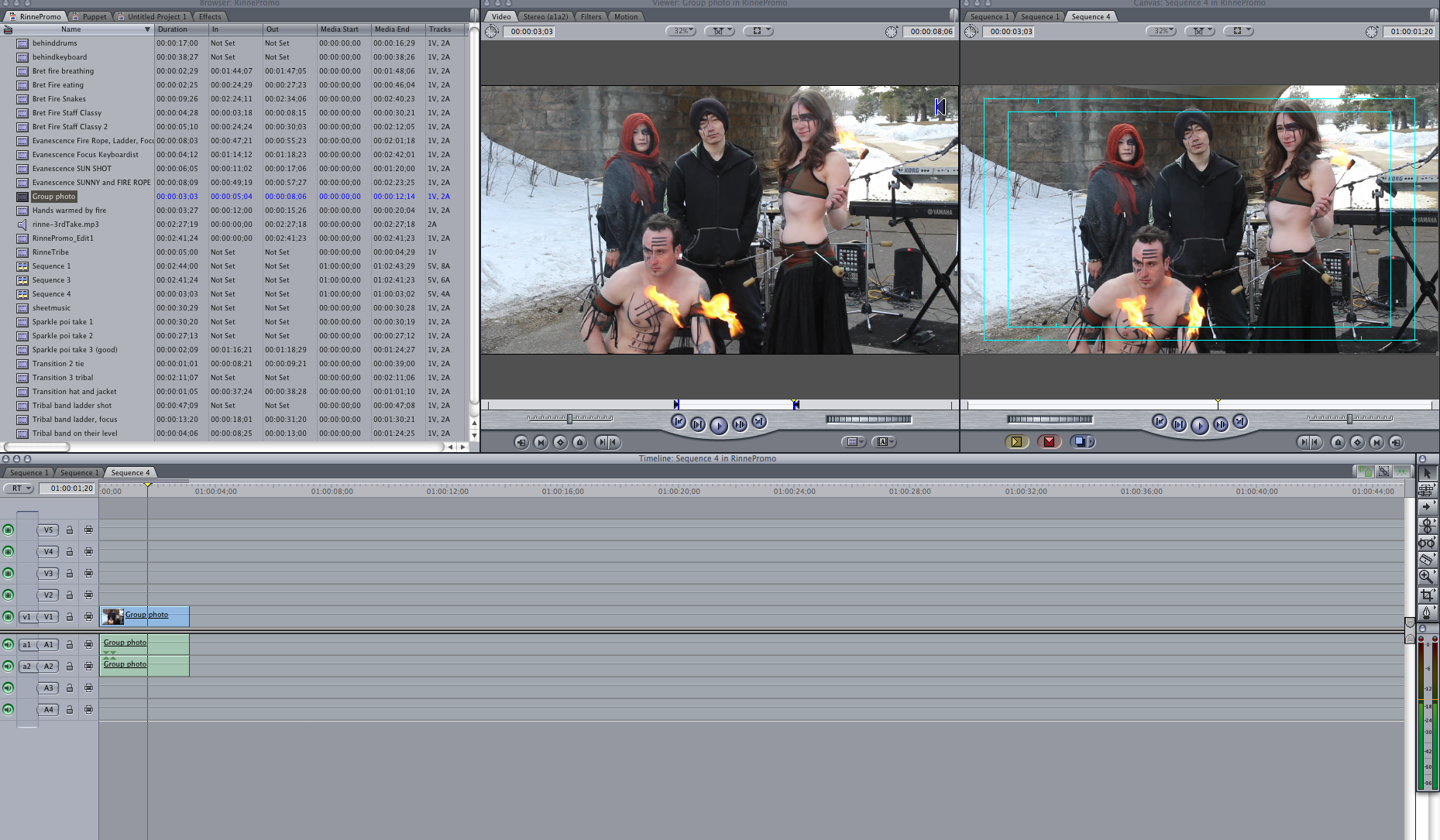The height and width of the screenshot is (840, 1440).
Task: Open Generator popup menu in Viewer
Action: point(884,442)
